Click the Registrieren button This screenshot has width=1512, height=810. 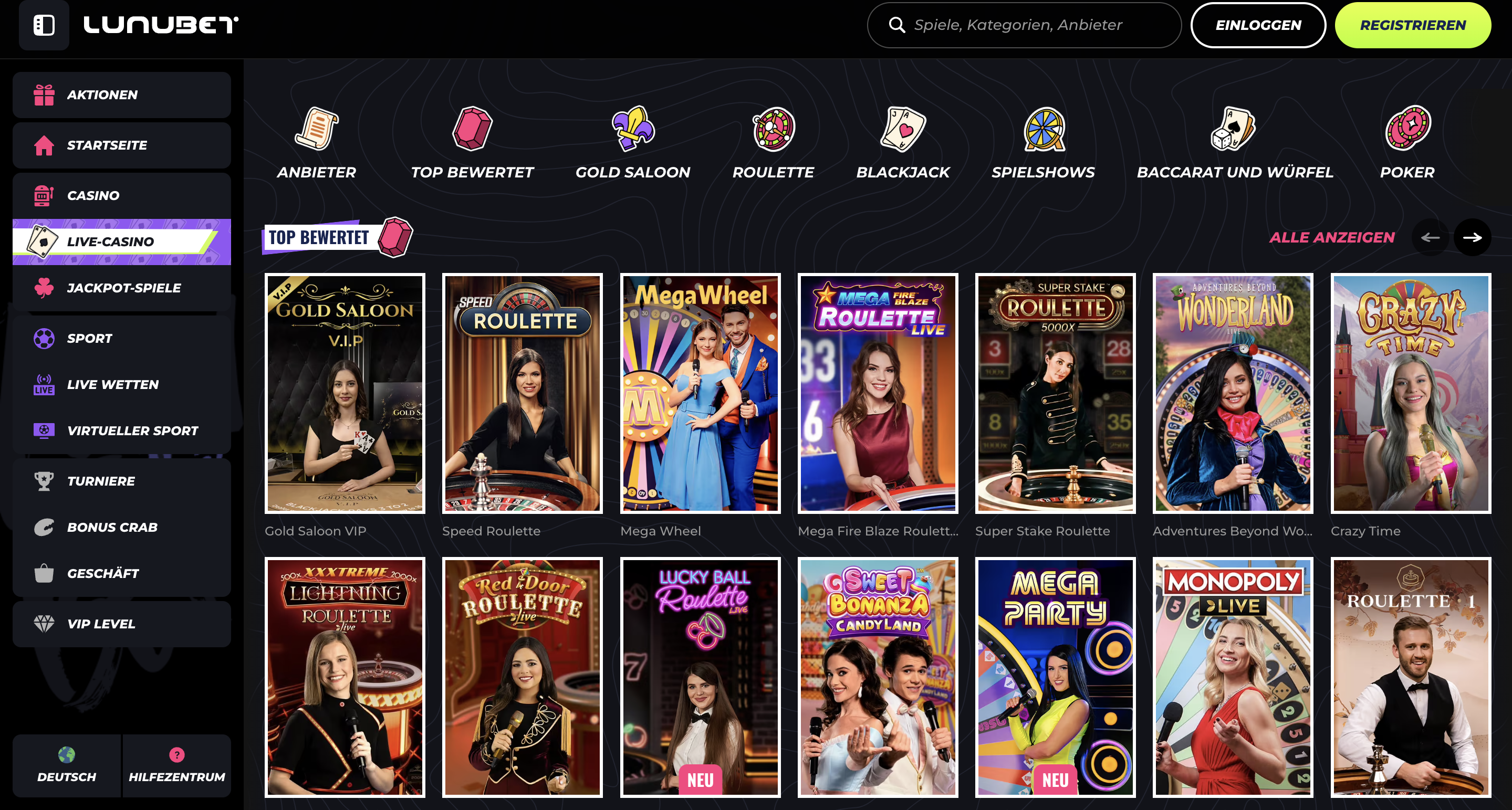(1412, 25)
